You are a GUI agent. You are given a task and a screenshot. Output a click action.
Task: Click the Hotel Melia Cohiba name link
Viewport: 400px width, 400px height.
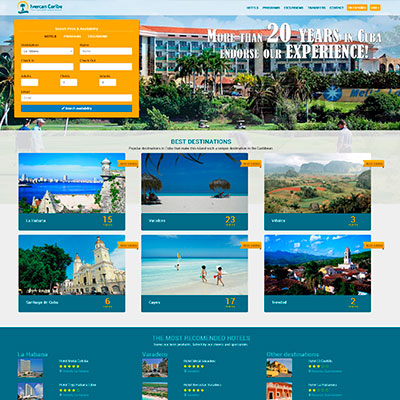coord(73,361)
